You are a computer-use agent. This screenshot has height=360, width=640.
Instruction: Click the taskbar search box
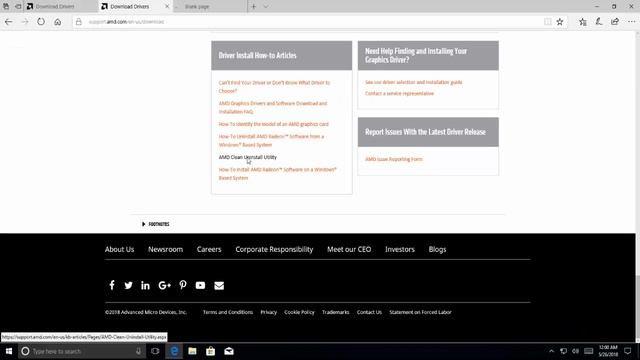pos(82,351)
